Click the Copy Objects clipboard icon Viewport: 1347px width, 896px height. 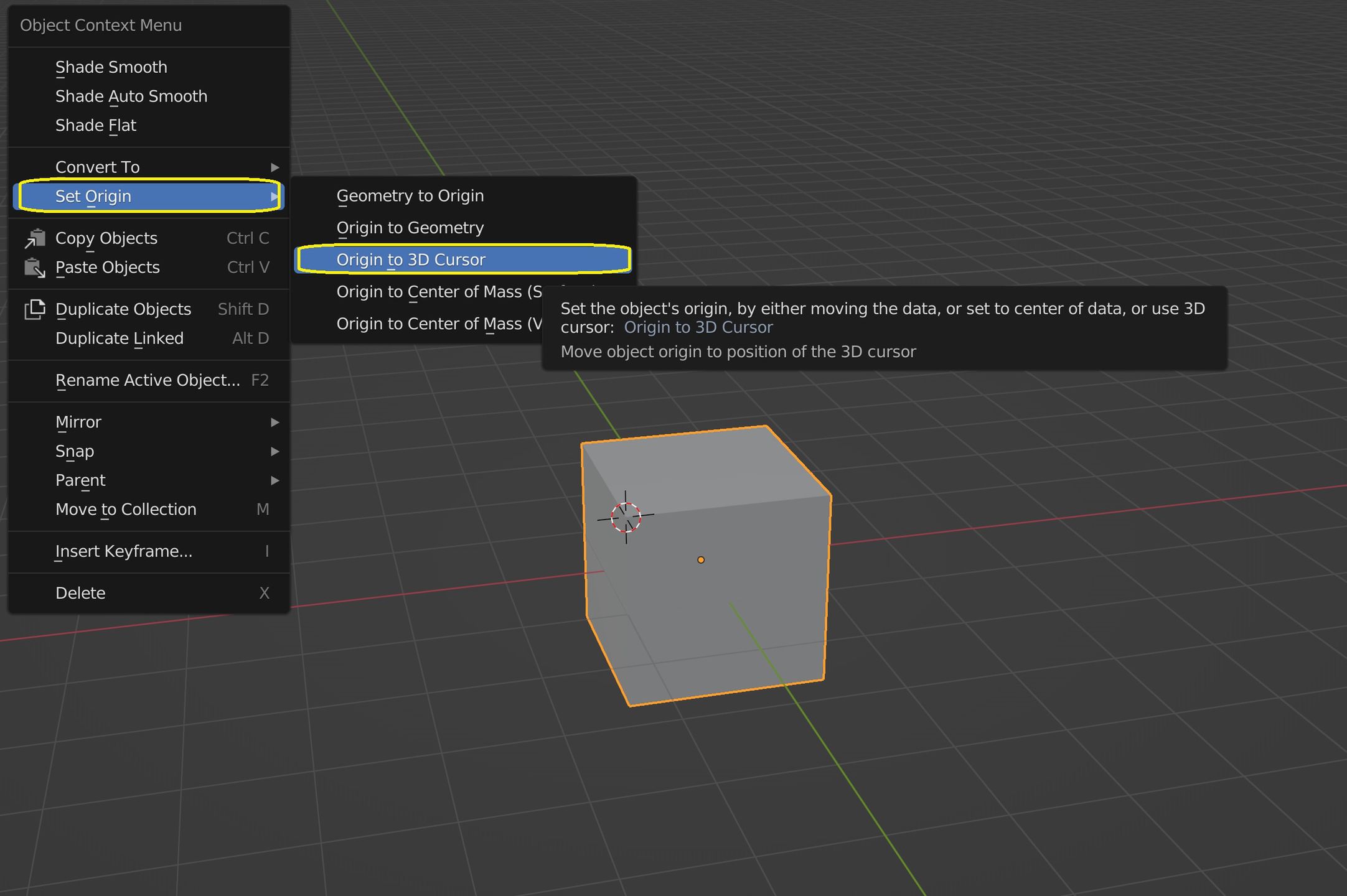[x=35, y=238]
